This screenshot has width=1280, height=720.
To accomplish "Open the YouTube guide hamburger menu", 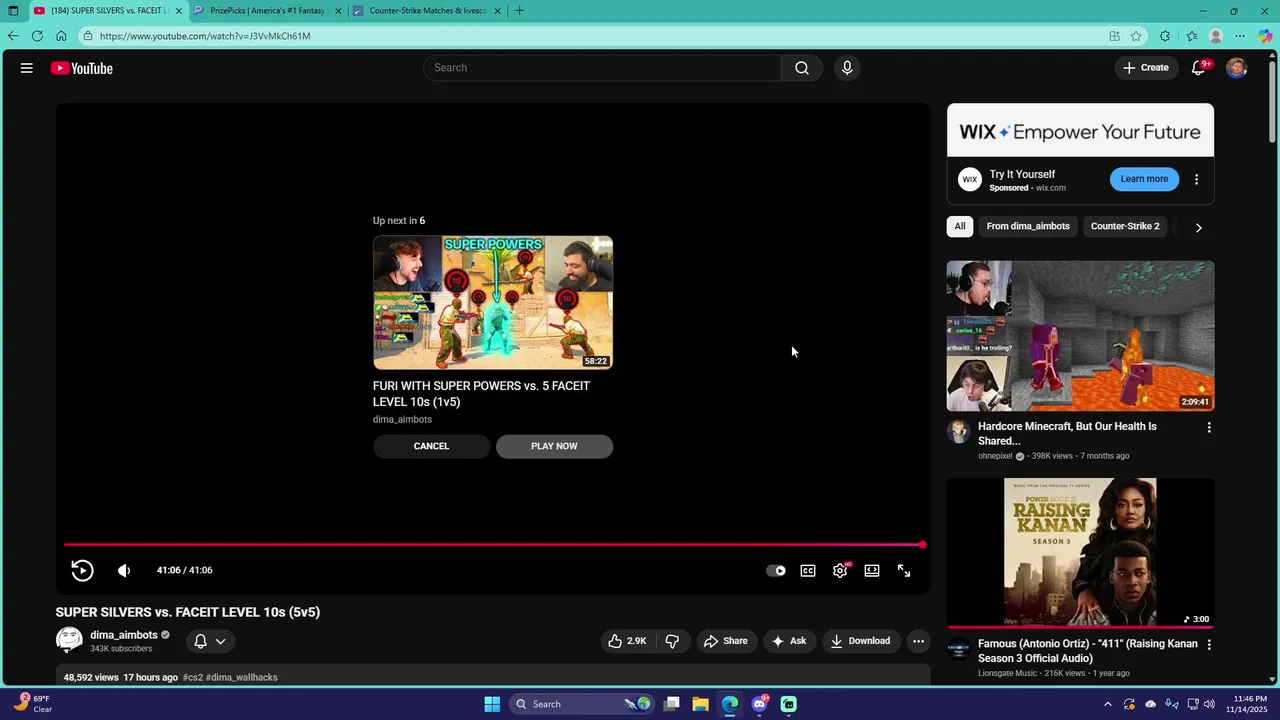I will coord(27,68).
